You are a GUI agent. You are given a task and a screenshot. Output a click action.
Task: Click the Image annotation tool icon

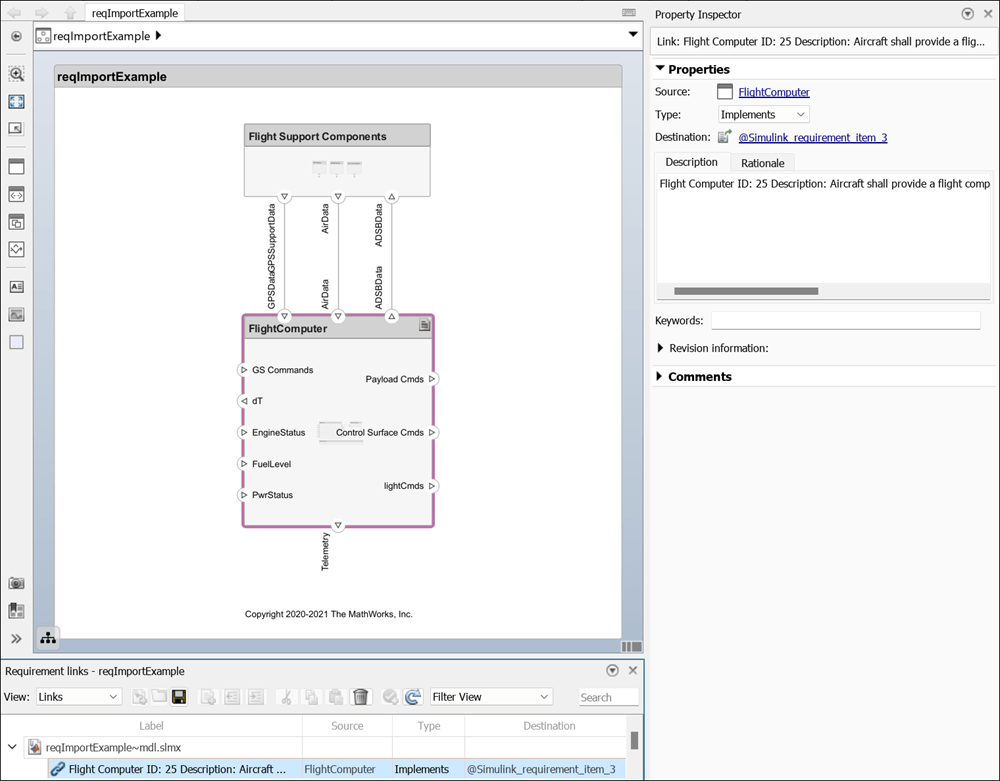pos(16,314)
